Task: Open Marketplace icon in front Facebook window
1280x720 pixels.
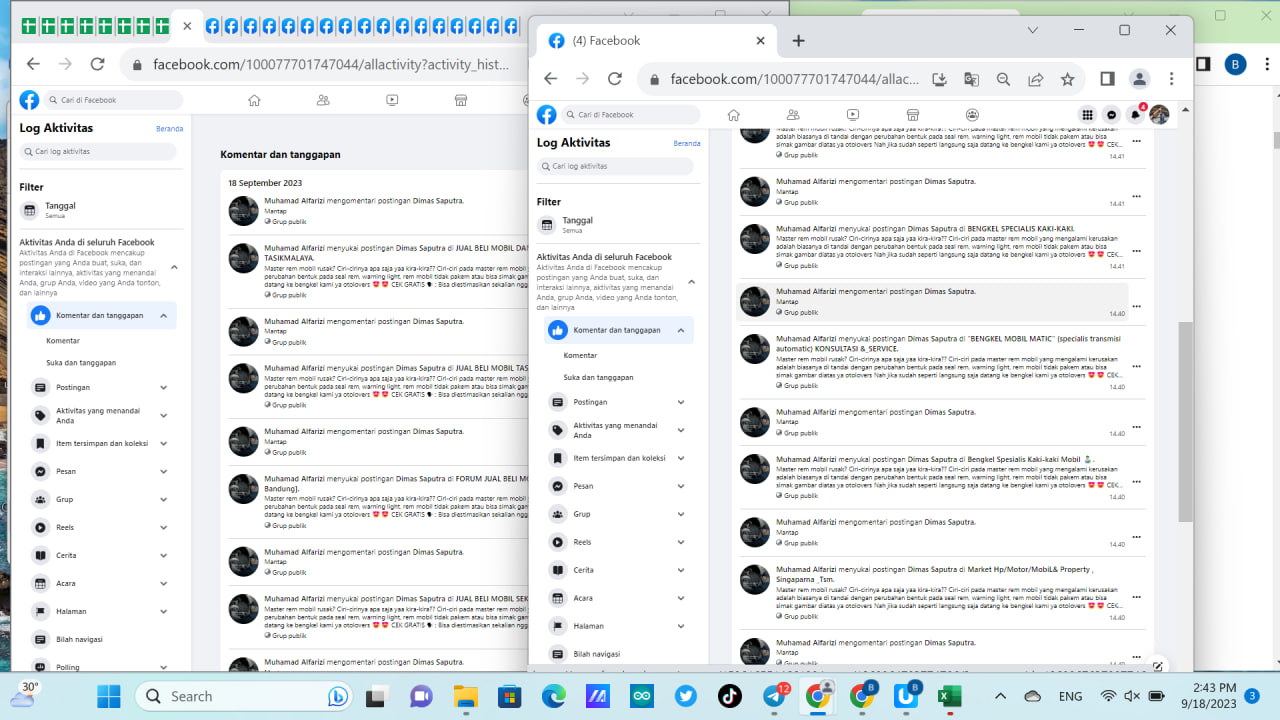Action: 913,115
